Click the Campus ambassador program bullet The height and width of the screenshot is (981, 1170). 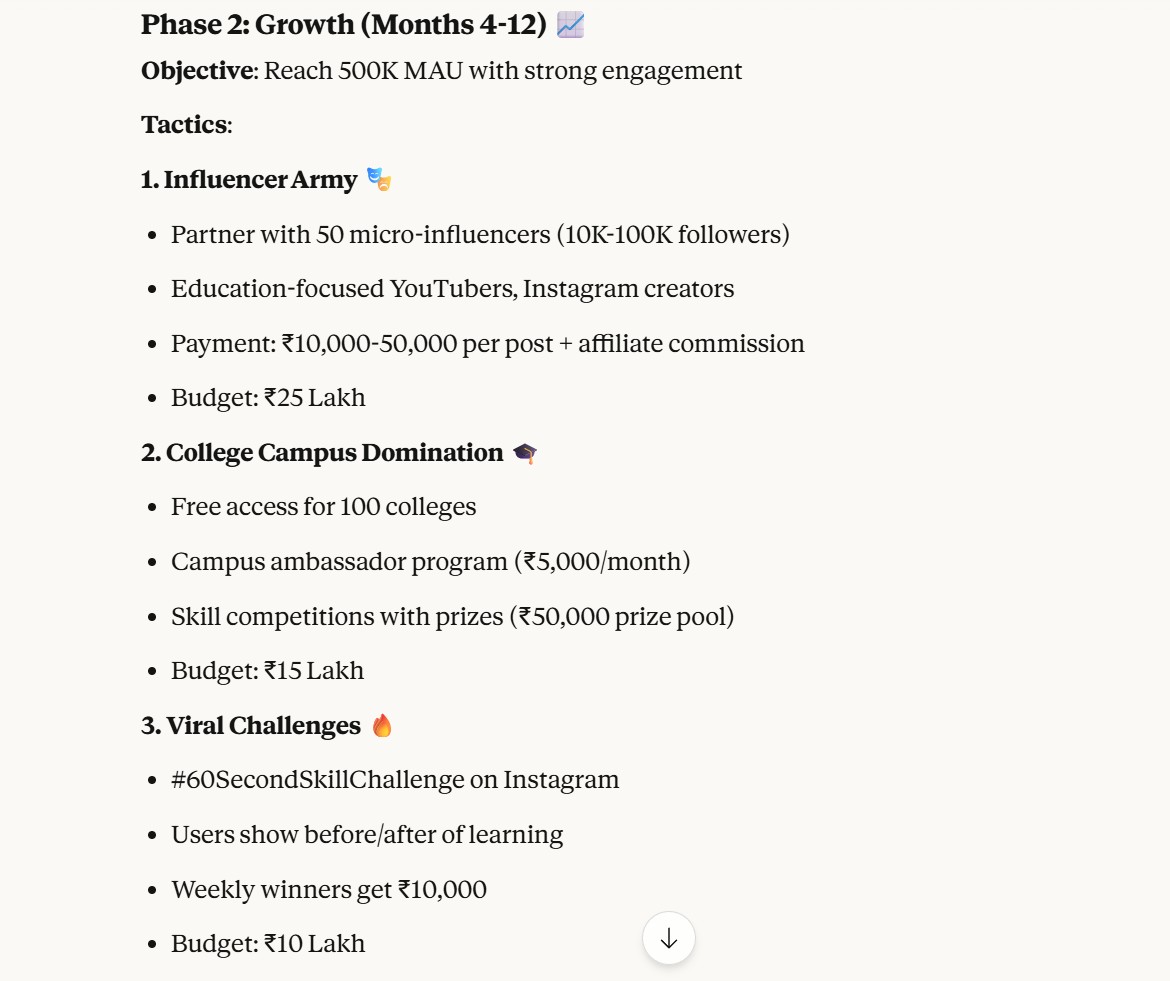tap(430, 562)
